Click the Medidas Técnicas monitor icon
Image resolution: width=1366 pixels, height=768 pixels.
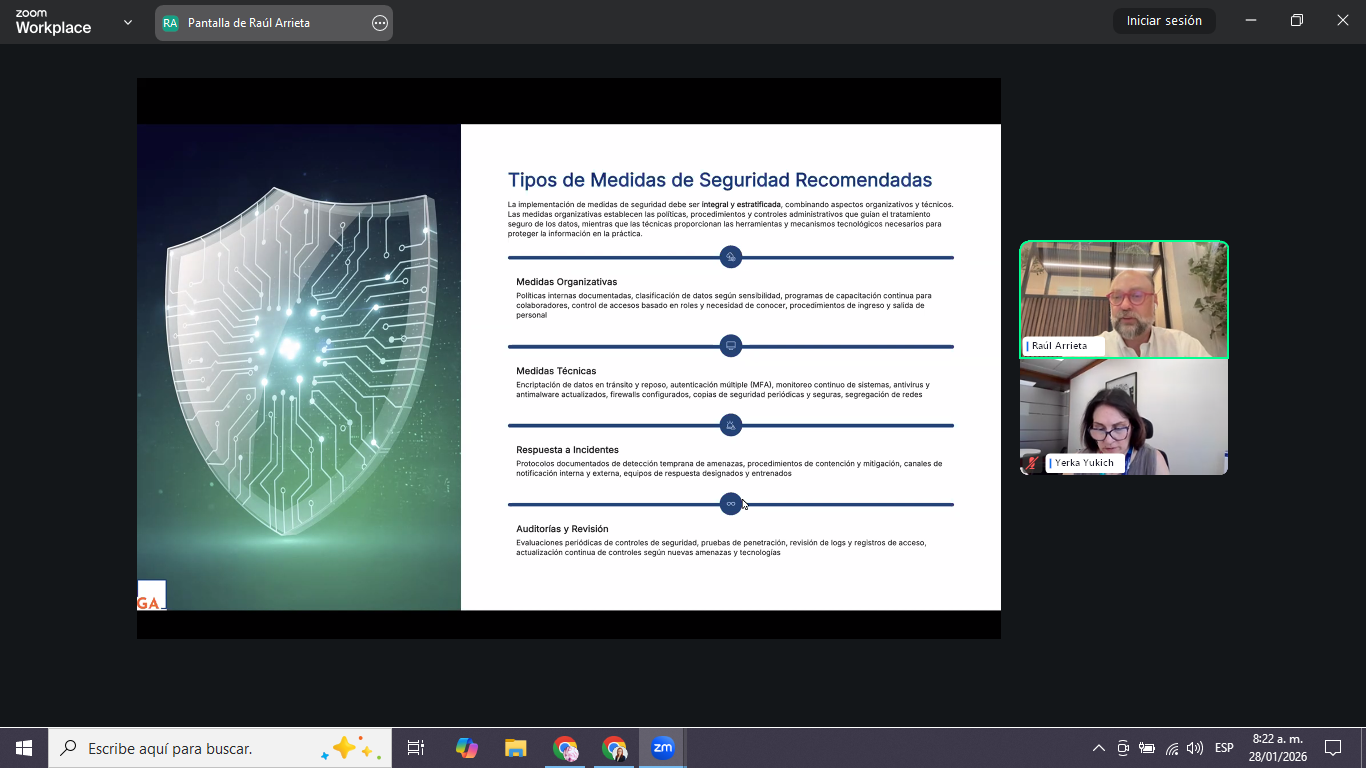(x=731, y=346)
